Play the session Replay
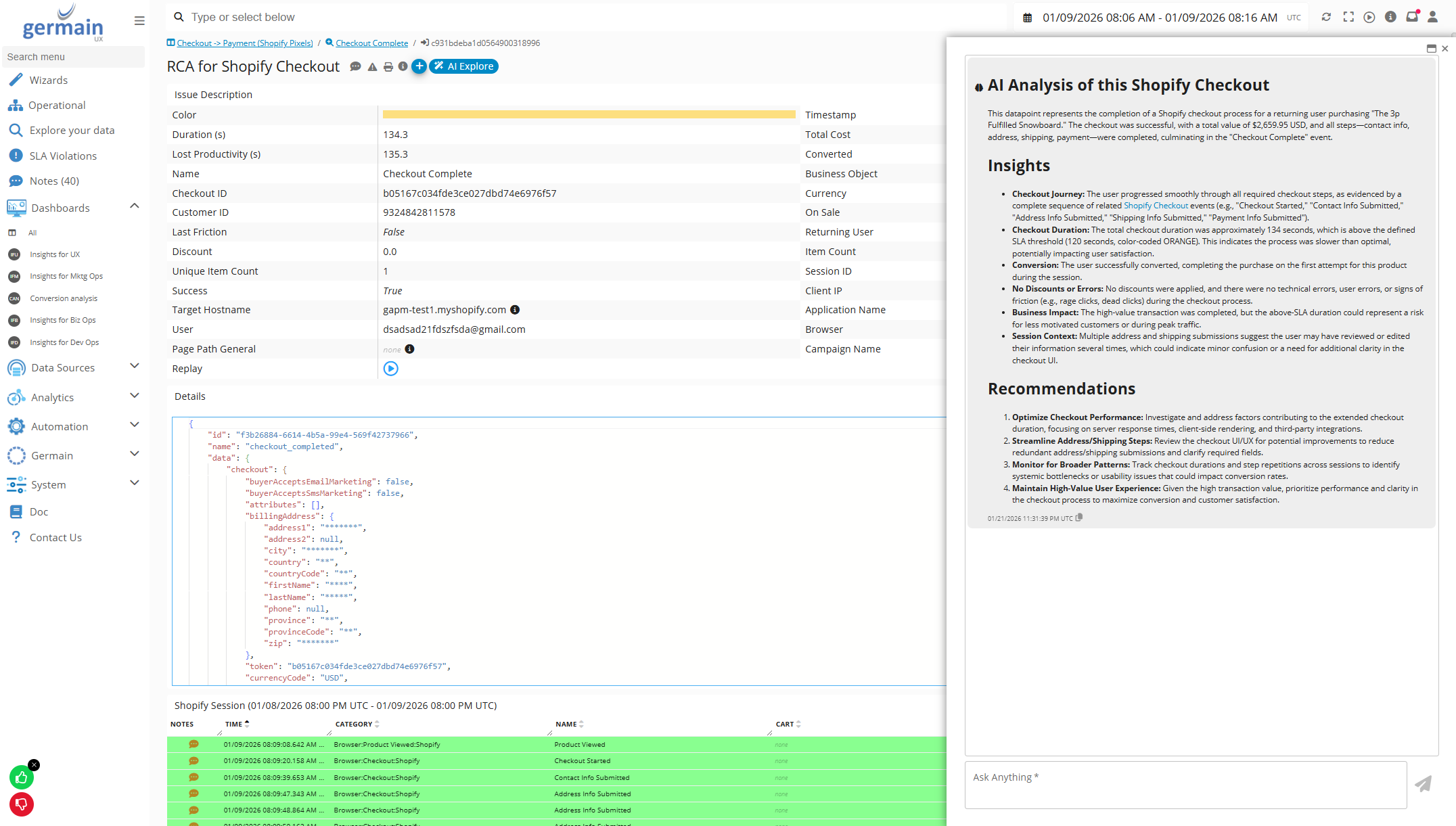The image size is (1456, 826). pyautogui.click(x=390, y=369)
